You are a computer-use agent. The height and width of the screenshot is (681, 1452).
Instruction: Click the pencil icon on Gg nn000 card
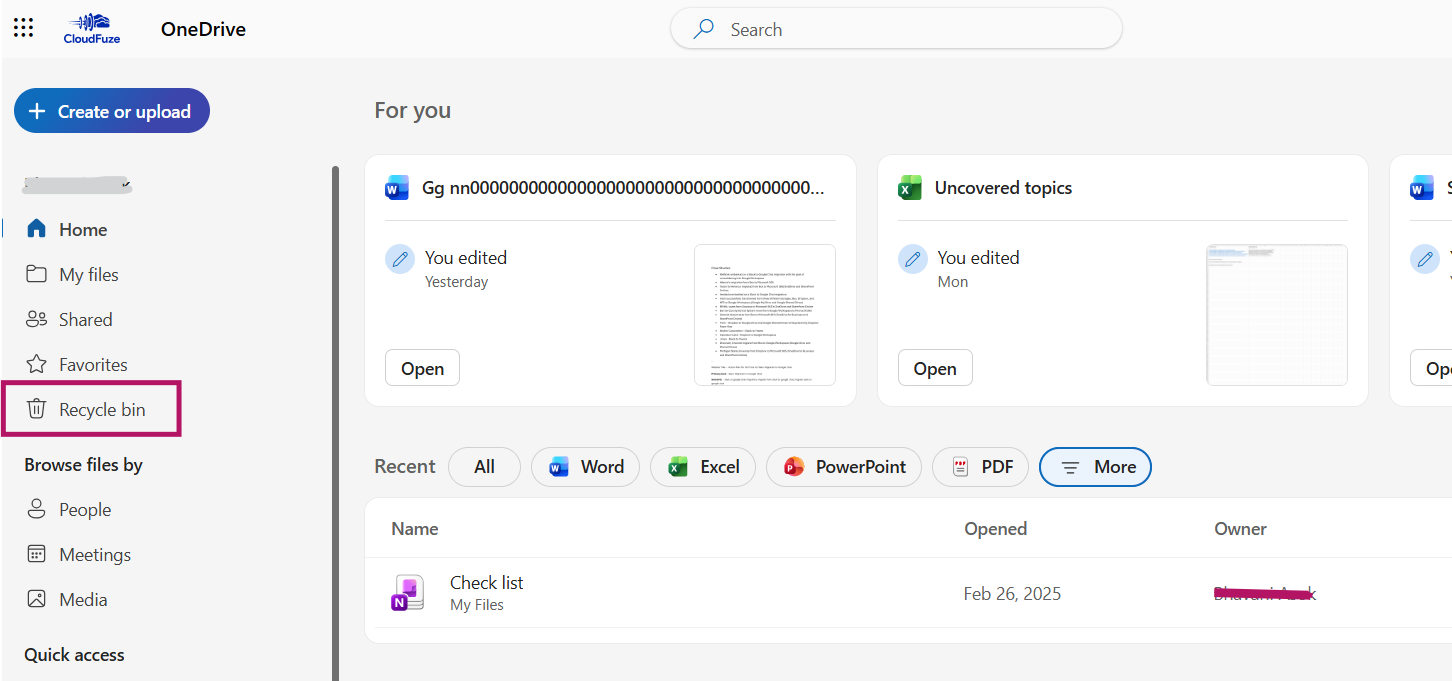click(400, 259)
